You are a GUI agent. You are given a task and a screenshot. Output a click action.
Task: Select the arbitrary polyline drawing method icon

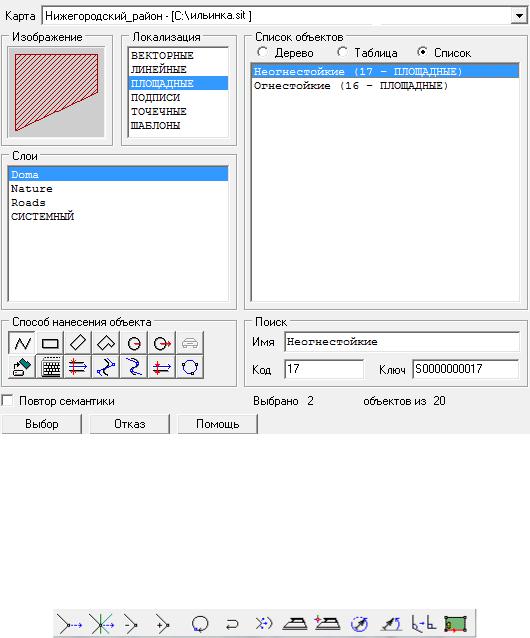[22, 343]
